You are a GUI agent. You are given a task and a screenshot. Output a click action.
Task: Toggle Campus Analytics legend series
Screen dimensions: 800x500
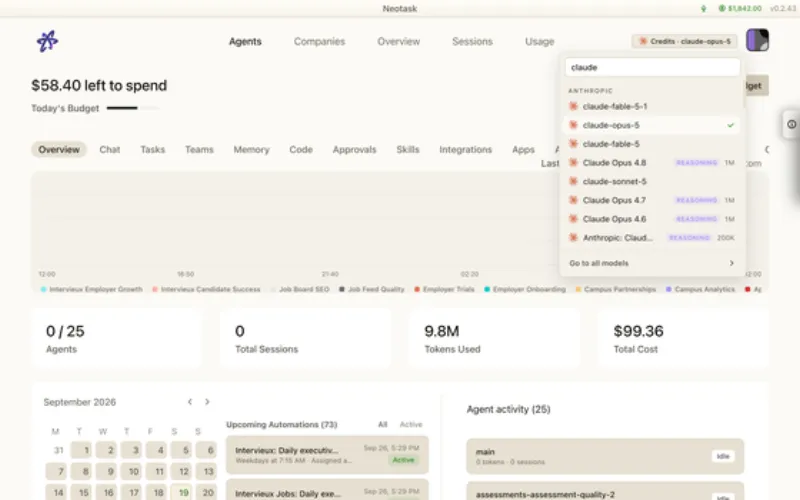(701, 289)
